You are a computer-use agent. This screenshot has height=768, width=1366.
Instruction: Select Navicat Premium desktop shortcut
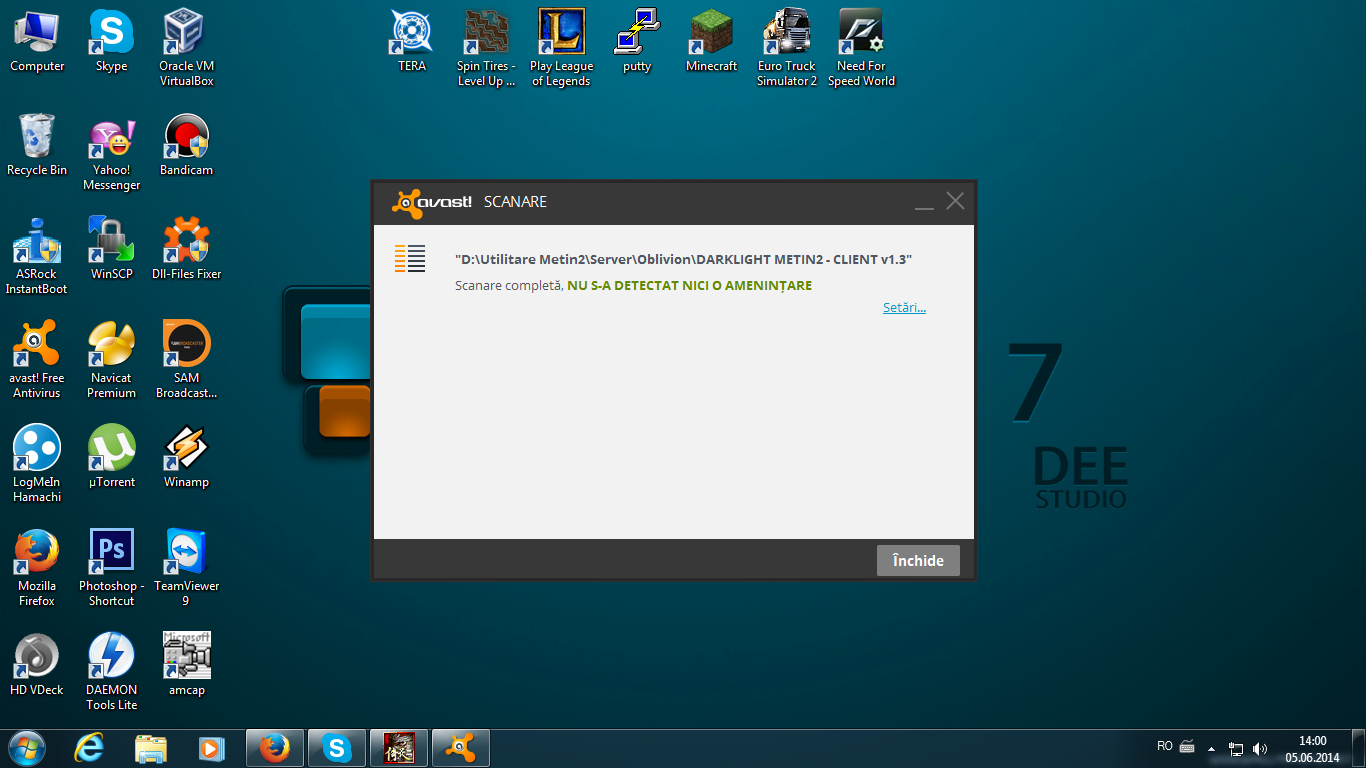pos(111,361)
